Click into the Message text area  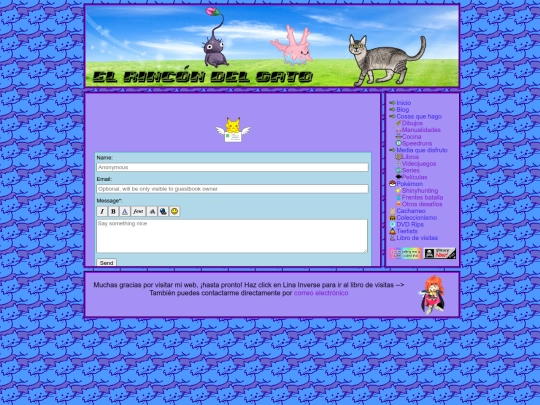pos(232,236)
